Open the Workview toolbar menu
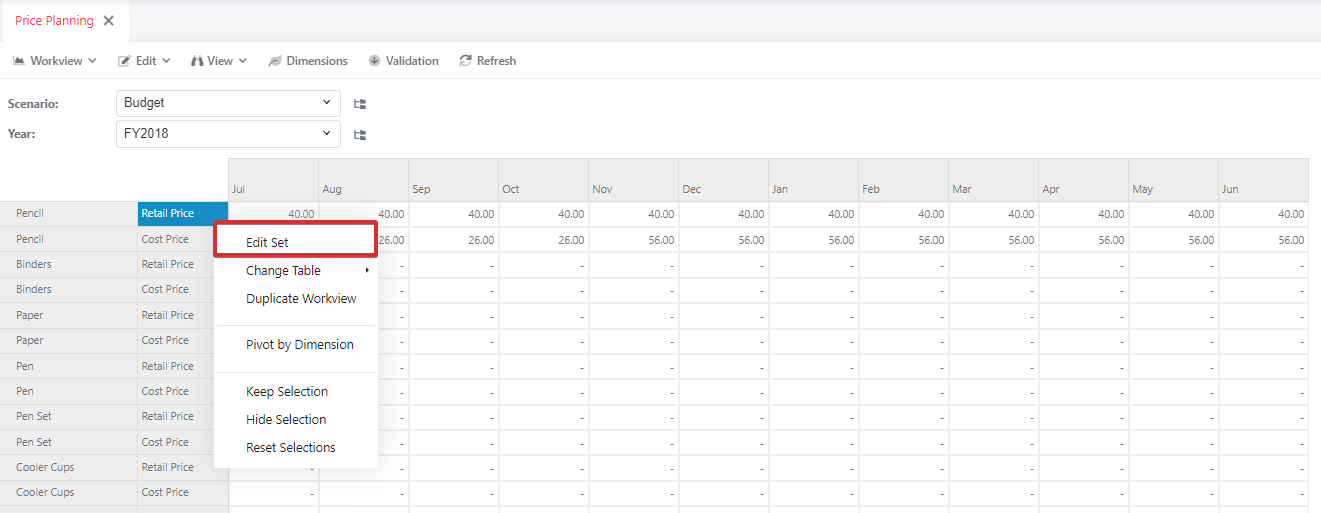 [x=55, y=61]
